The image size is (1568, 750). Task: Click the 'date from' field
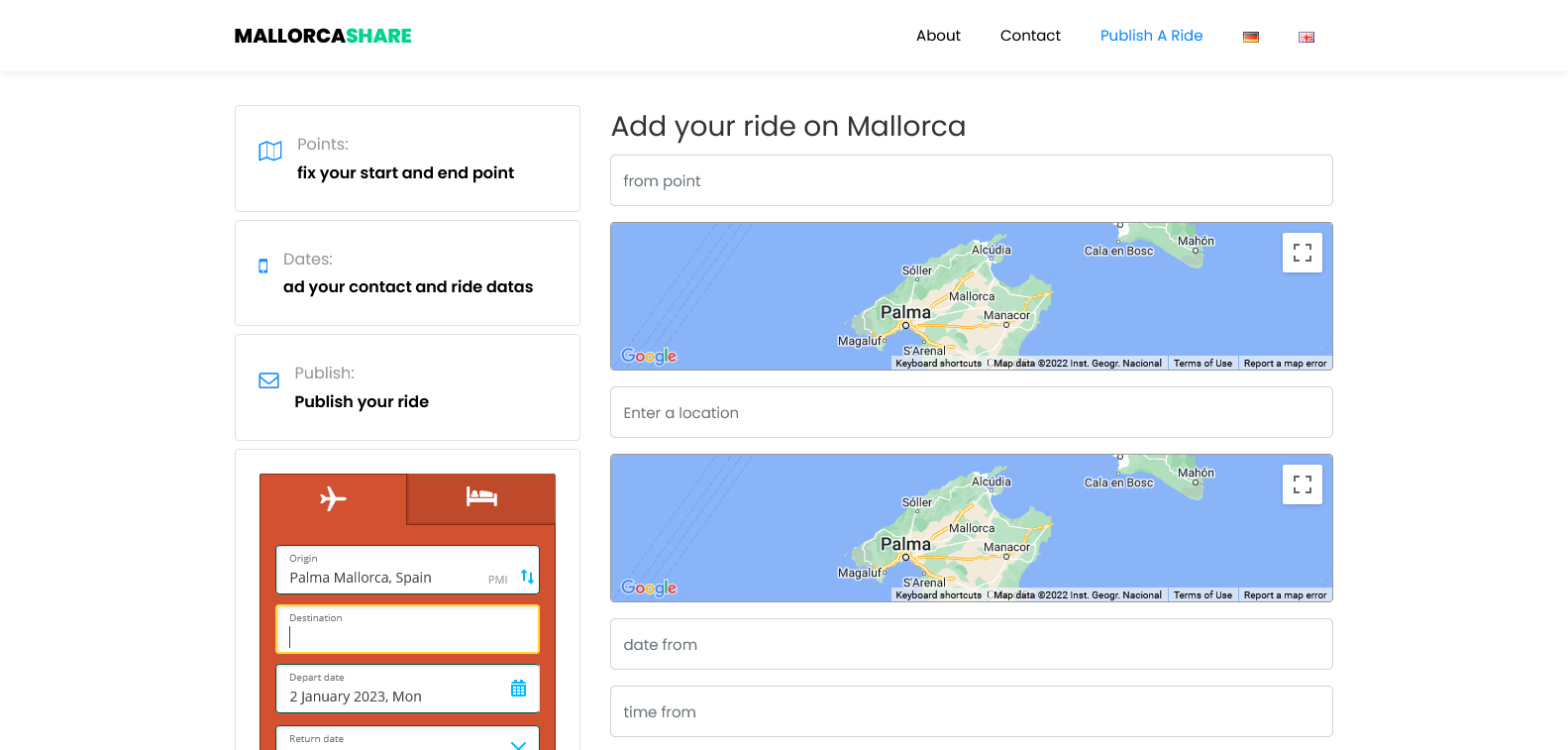tap(972, 644)
